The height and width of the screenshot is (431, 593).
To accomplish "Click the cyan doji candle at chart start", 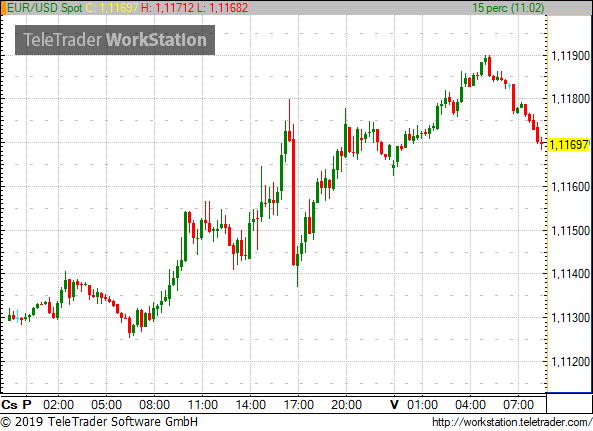I will [x=17, y=316].
